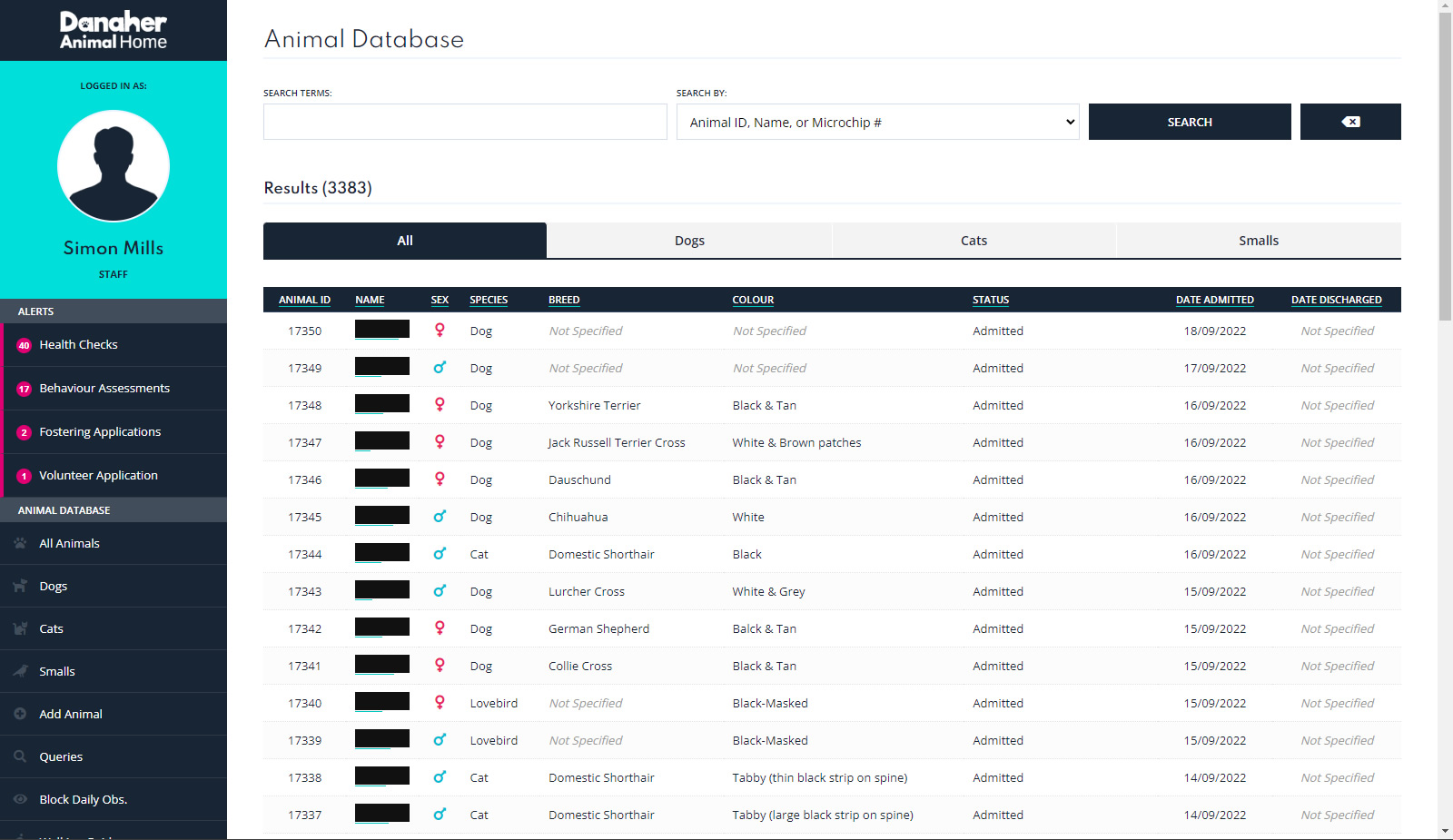
Task: Click the Smalls animal icon in the sidebar
Action: 20,671
